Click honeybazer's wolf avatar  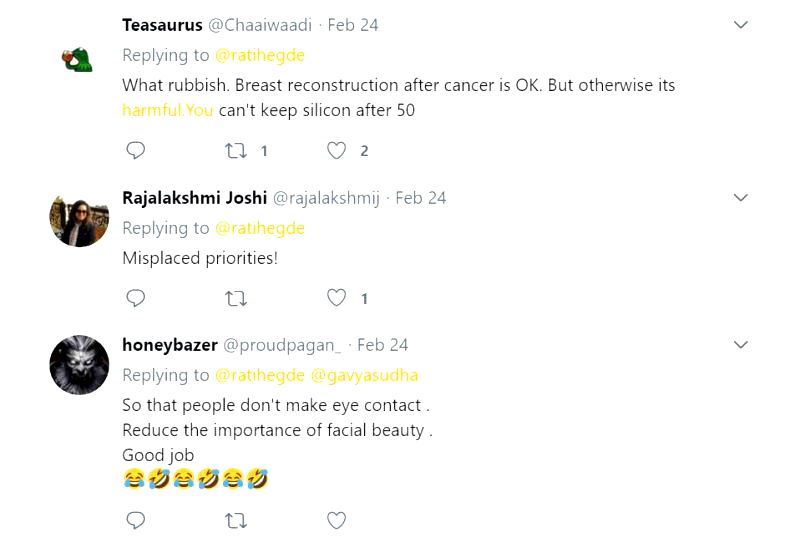coord(78,365)
